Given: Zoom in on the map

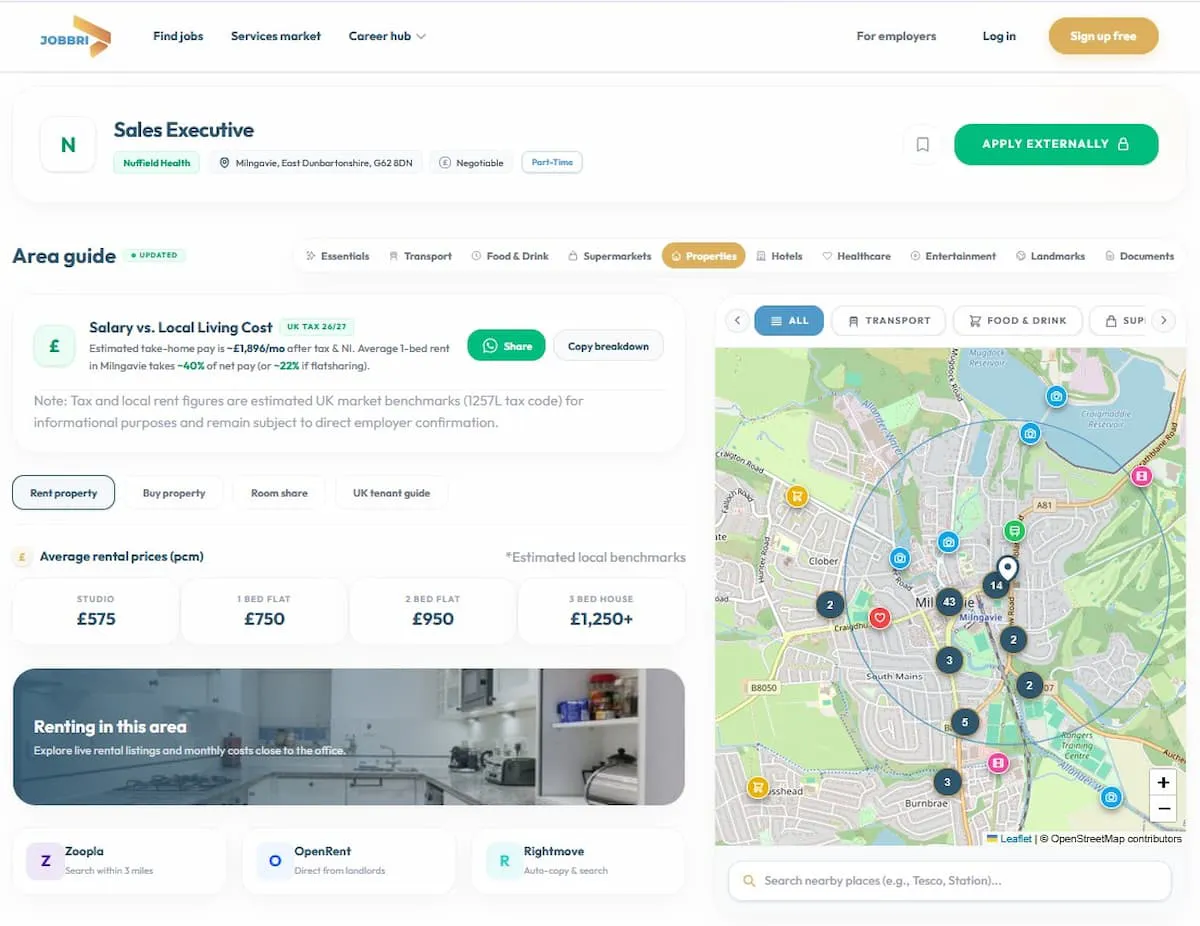Looking at the screenshot, I should pyautogui.click(x=1163, y=782).
